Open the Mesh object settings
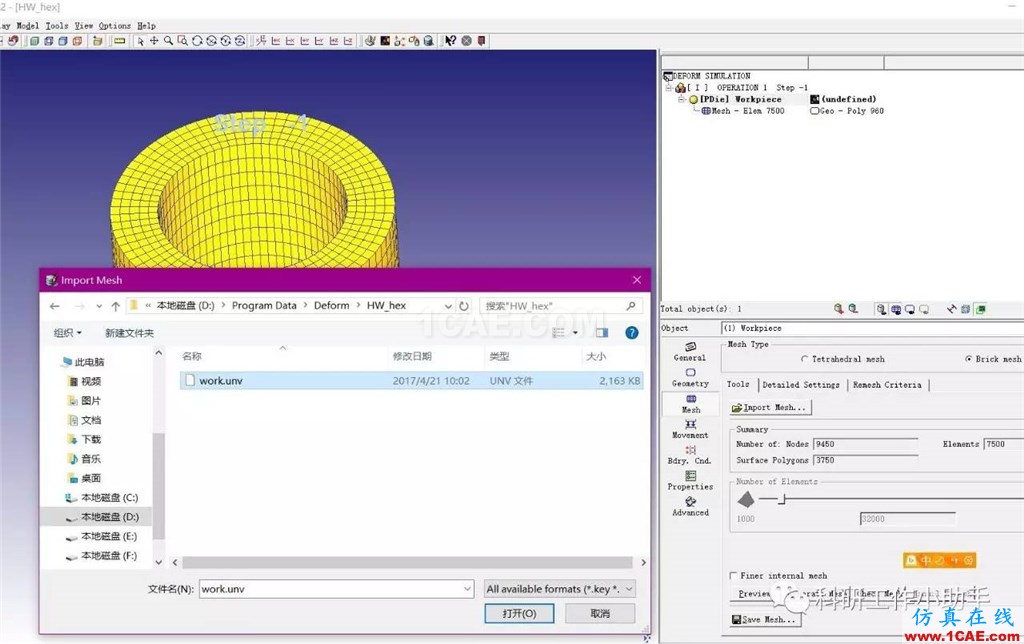The width and height of the screenshot is (1024, 644). coord(690,404)
